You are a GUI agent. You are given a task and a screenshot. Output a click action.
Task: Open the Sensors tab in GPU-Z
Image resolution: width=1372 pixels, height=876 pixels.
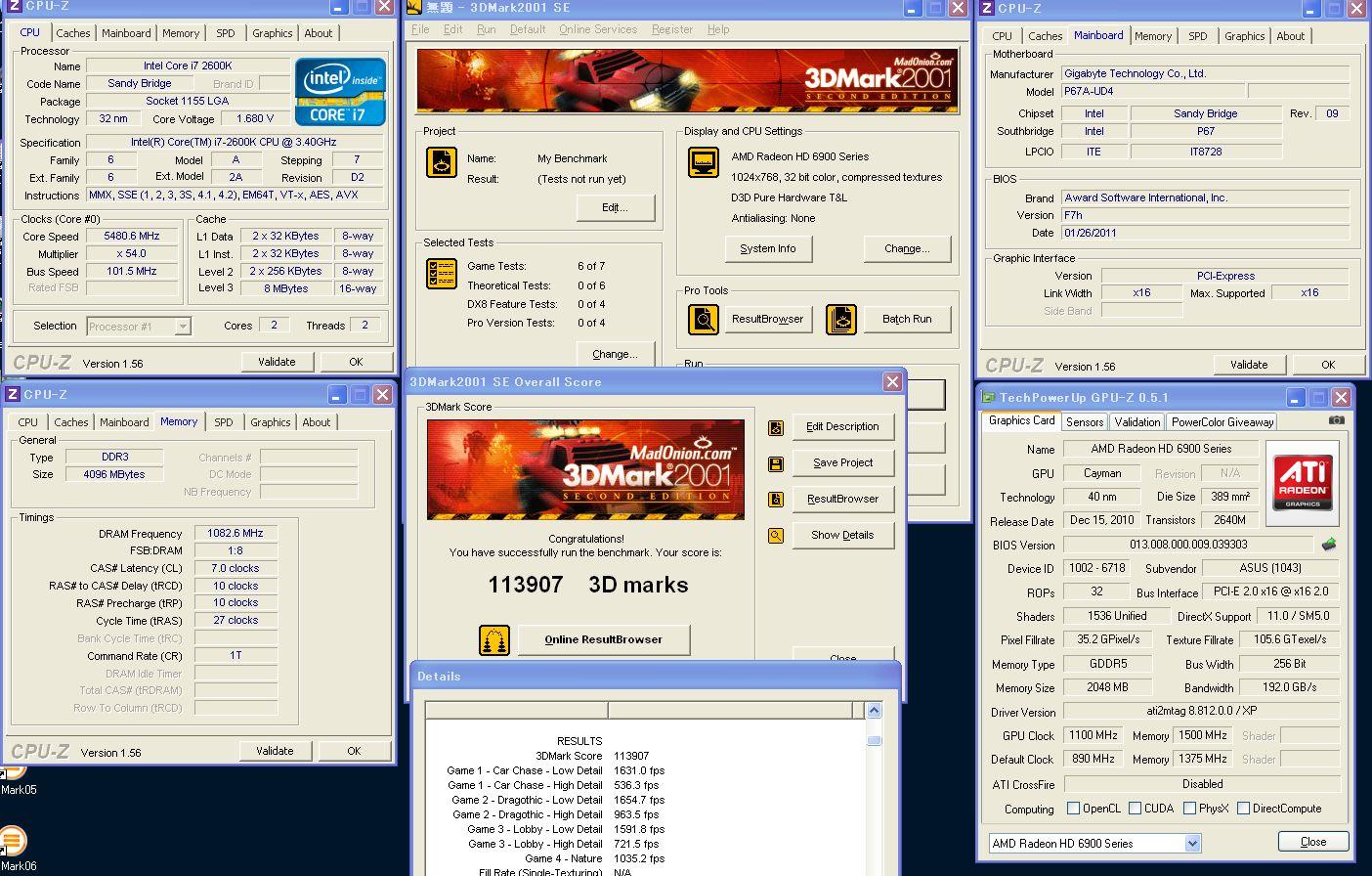pyautogui.click(x=1085, y=422)
